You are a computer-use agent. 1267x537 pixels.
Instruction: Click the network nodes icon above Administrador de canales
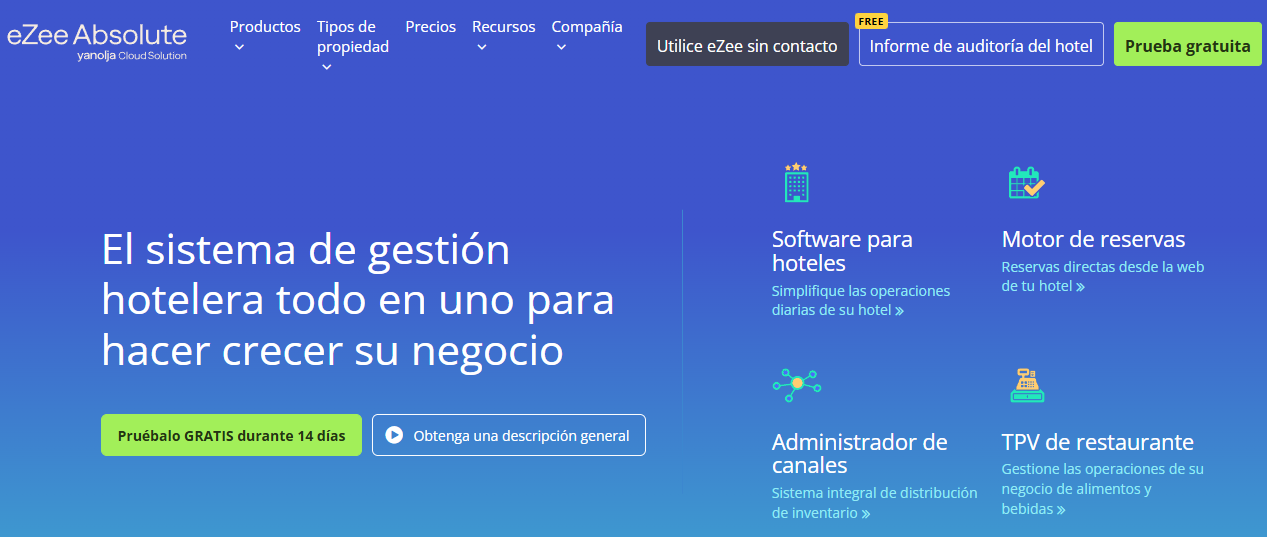[x=797, y=385]
